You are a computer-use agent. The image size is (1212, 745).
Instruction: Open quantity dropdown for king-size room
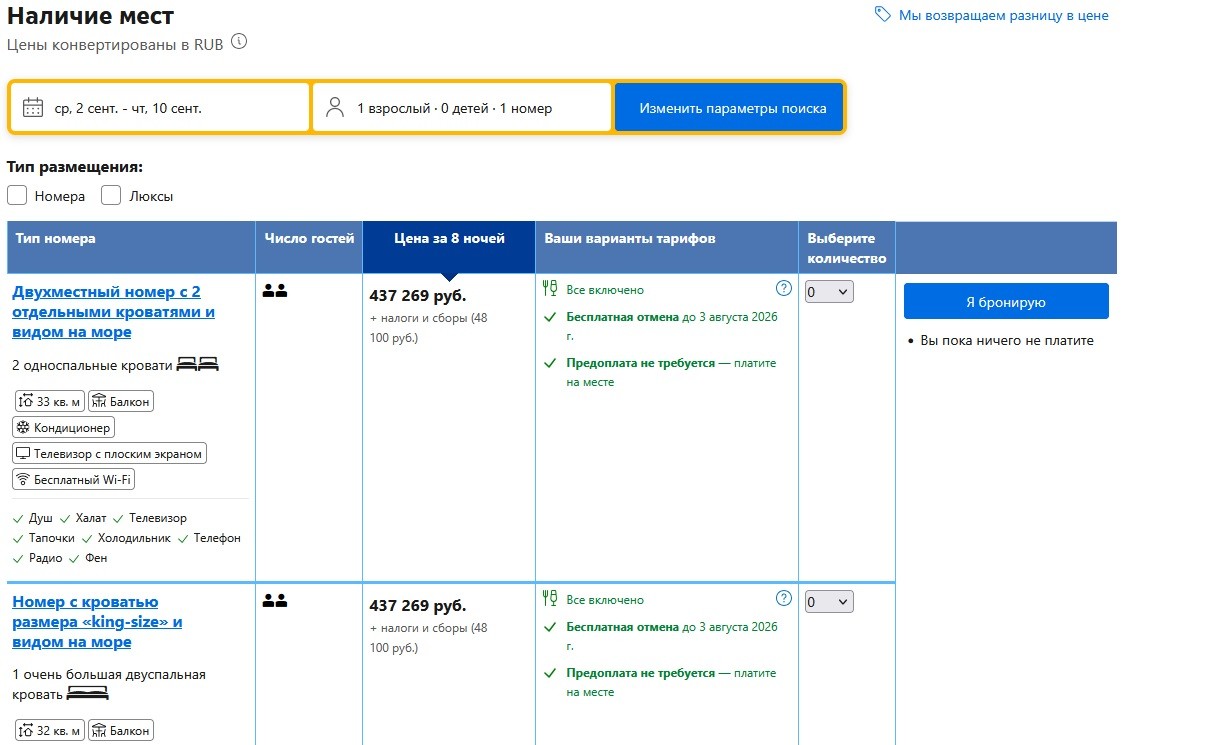829,601
